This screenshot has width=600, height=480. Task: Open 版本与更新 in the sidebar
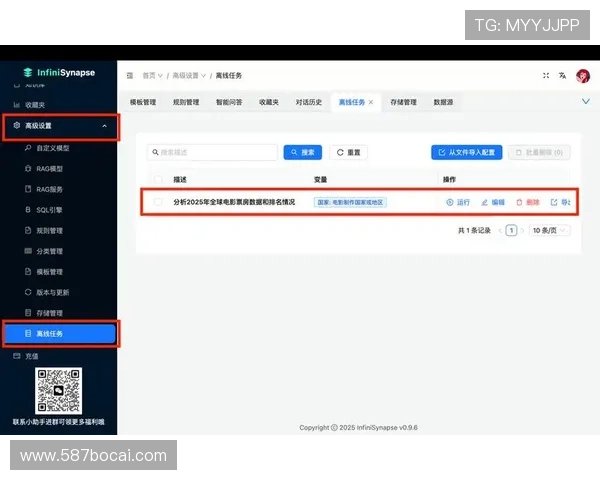point(53,293)
